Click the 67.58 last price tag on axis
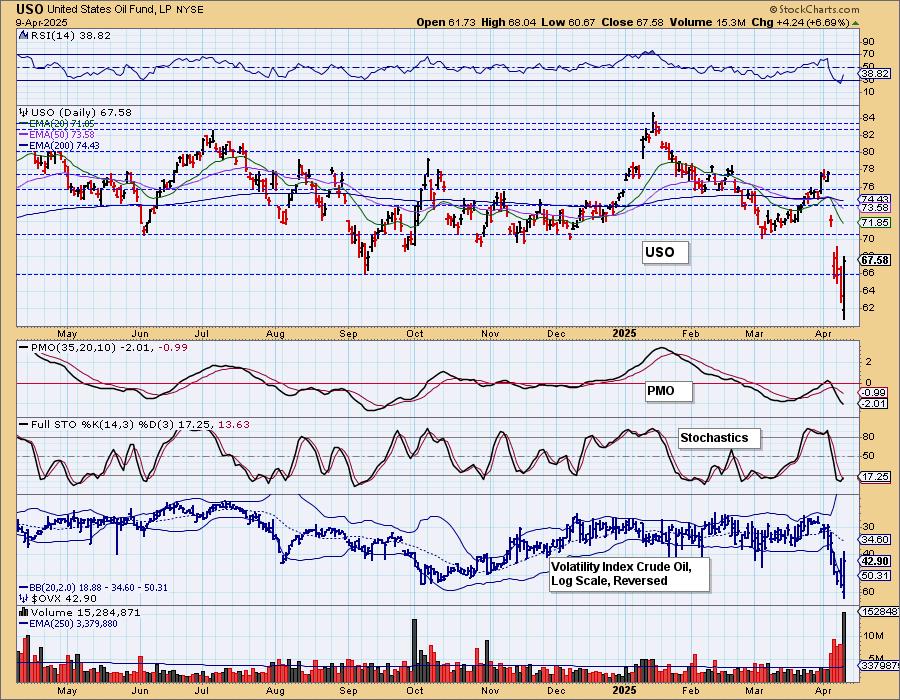The height and width of the screenshot is (700, 900). 876,260
